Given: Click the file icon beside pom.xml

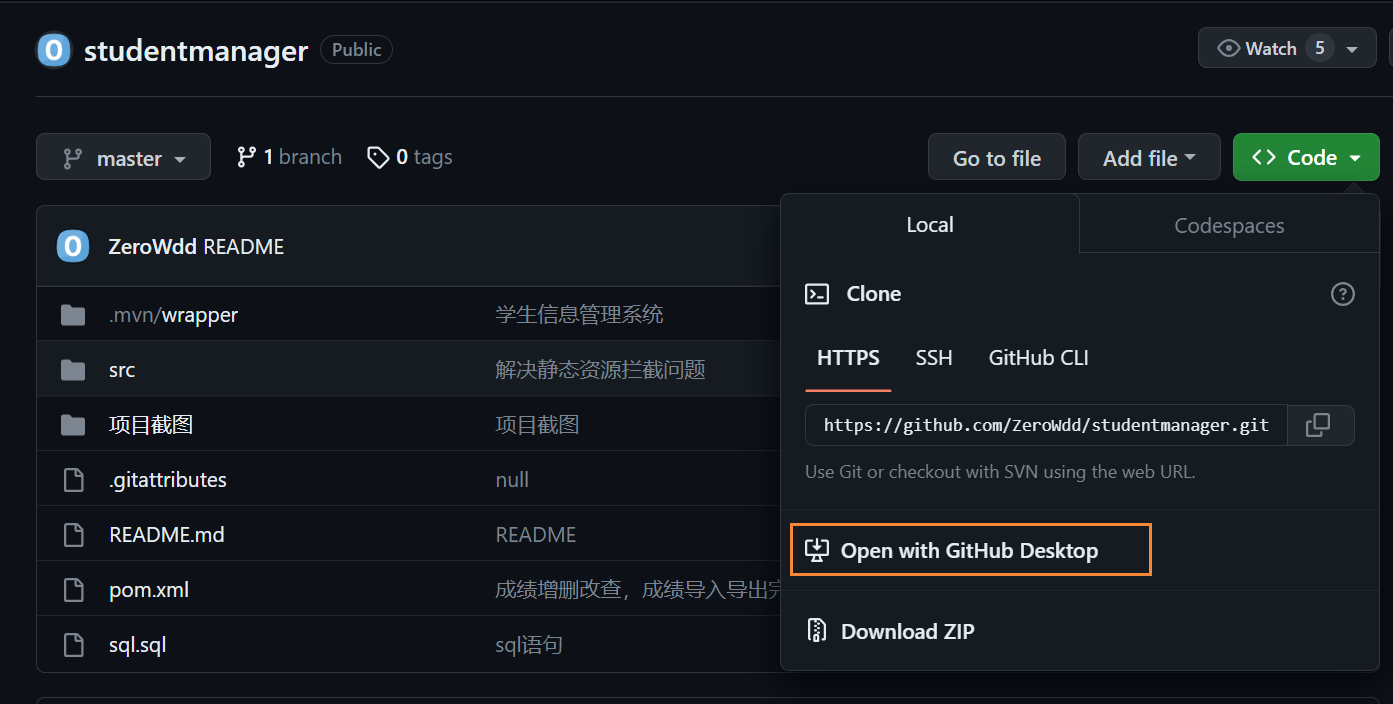Looking at the screenshot, I should coord(74,590).
